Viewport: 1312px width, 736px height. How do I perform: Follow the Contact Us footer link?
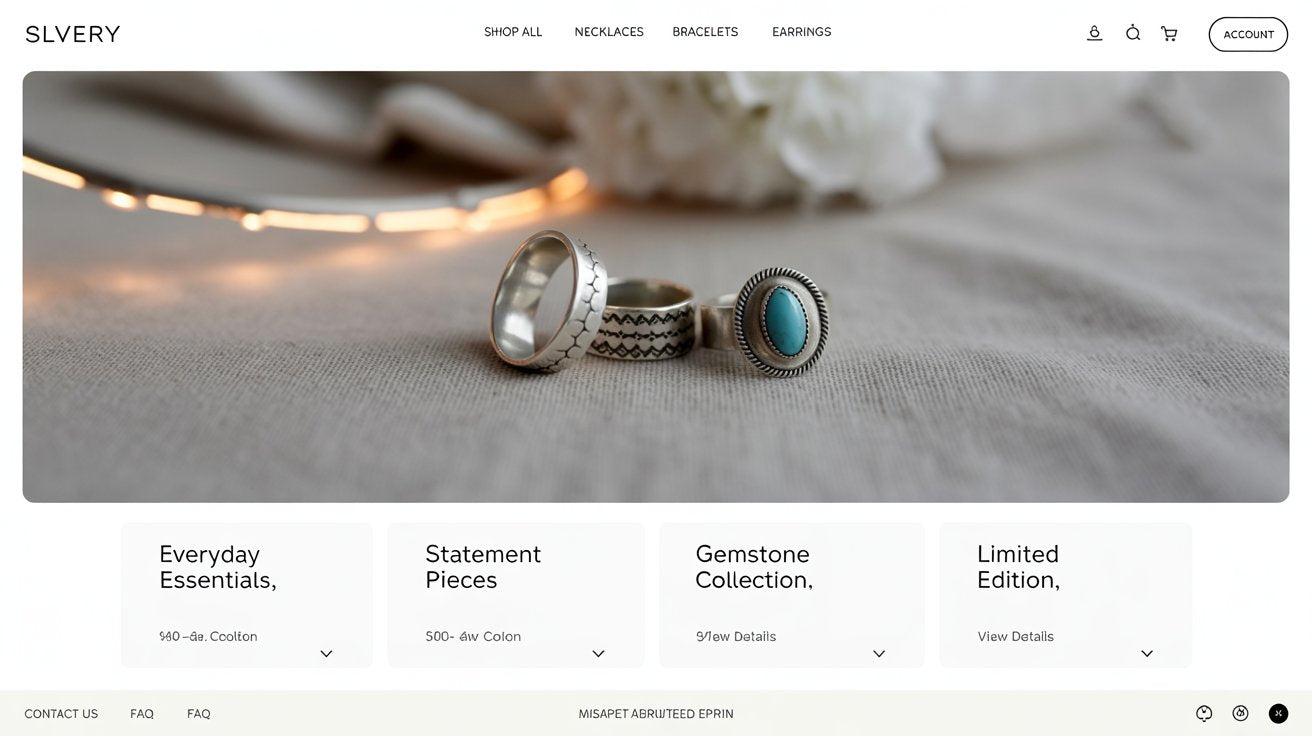click(x=61, y=714)
